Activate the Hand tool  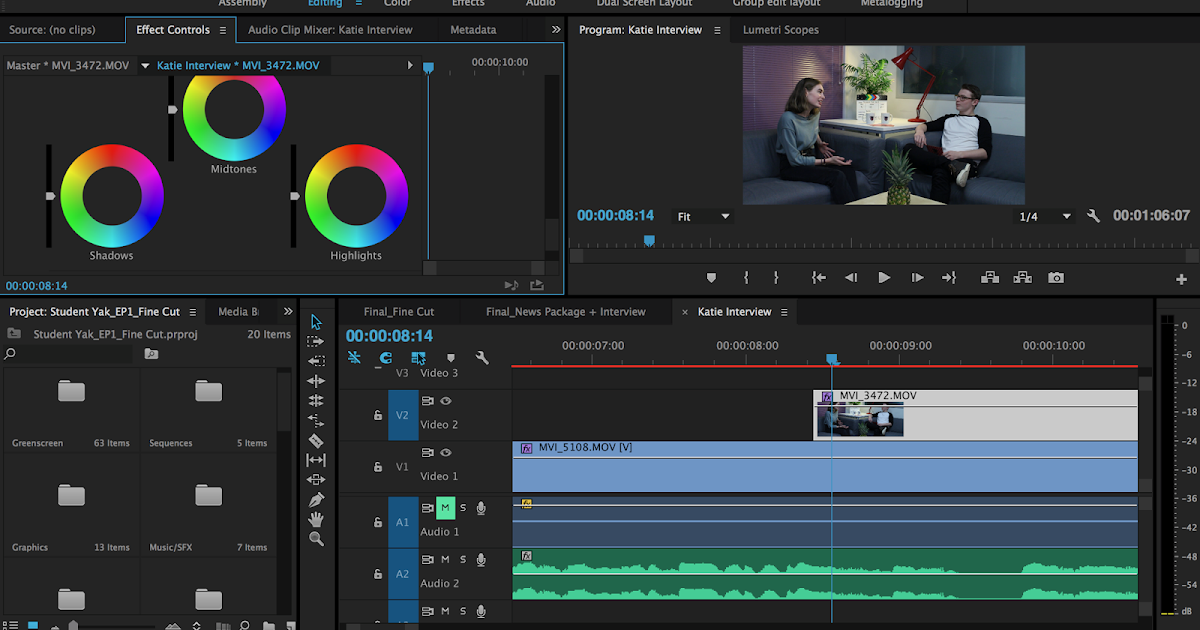click(x=316, y=519)
